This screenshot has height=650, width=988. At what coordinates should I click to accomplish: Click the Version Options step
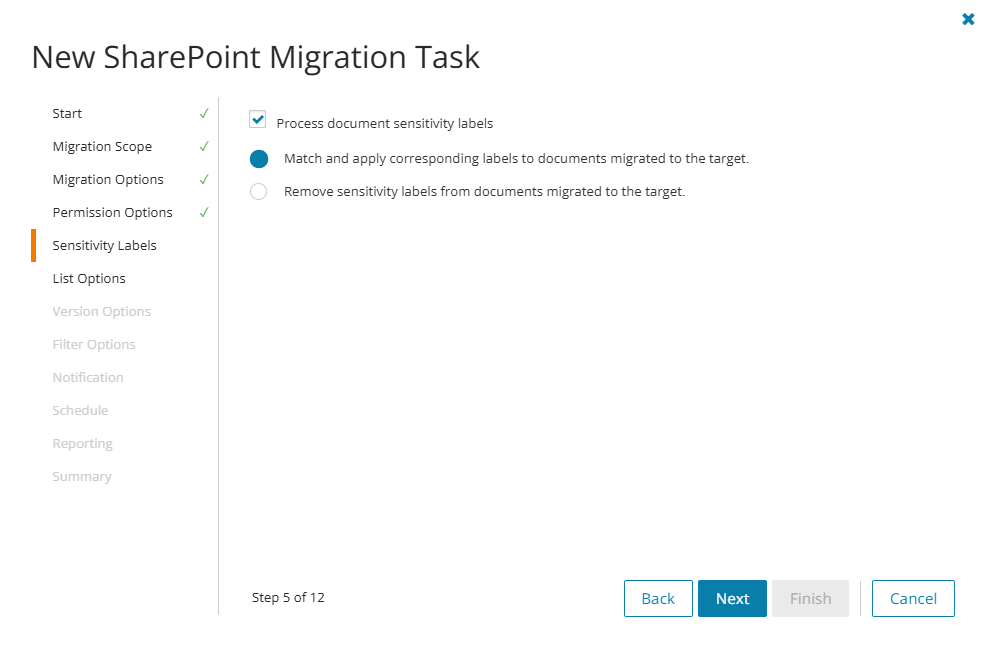point(101,312)
